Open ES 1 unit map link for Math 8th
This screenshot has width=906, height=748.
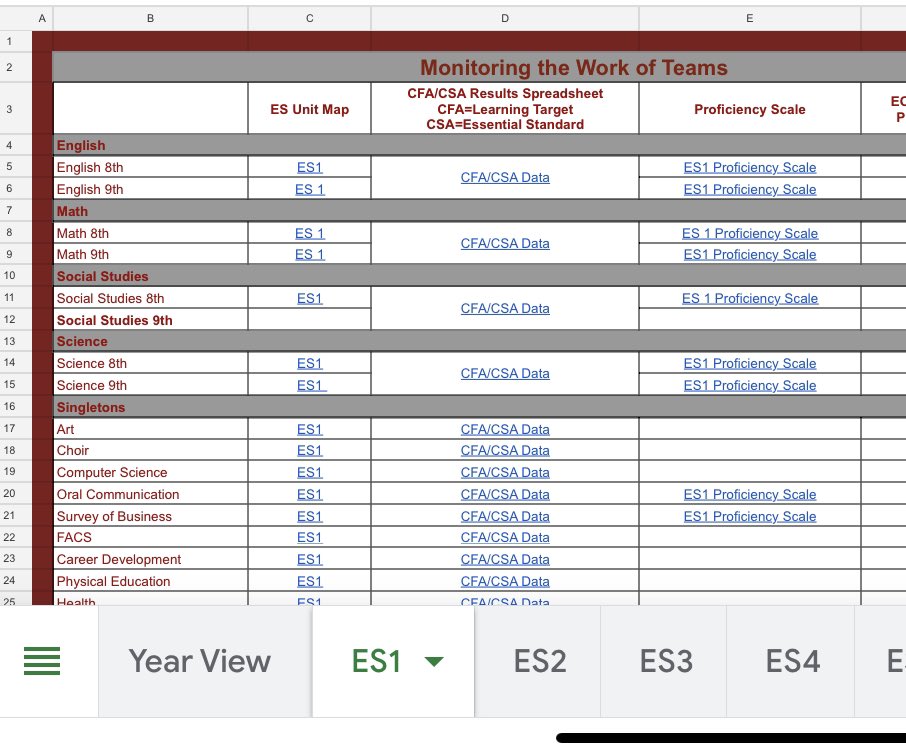pos(310,233)
